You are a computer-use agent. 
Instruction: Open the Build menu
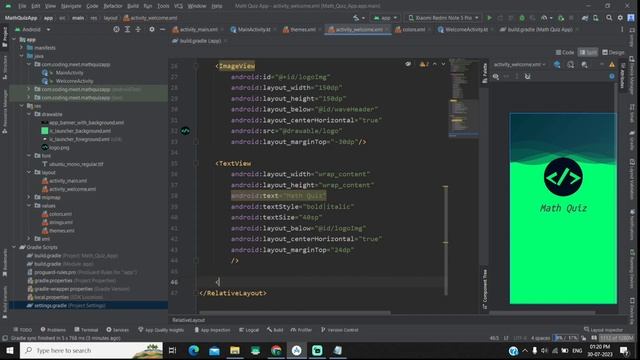tap(133, 6)
